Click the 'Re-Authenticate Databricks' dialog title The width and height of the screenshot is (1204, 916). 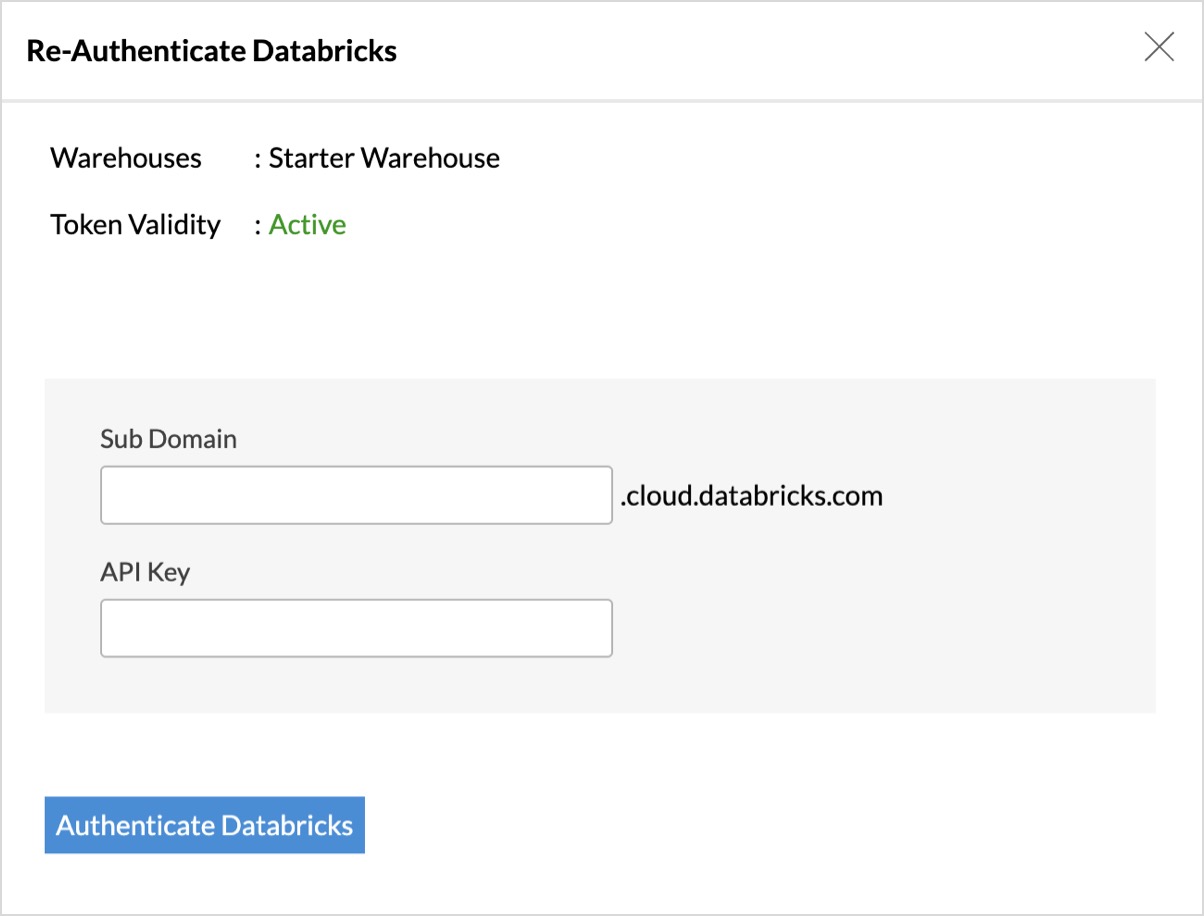point(212,51)
